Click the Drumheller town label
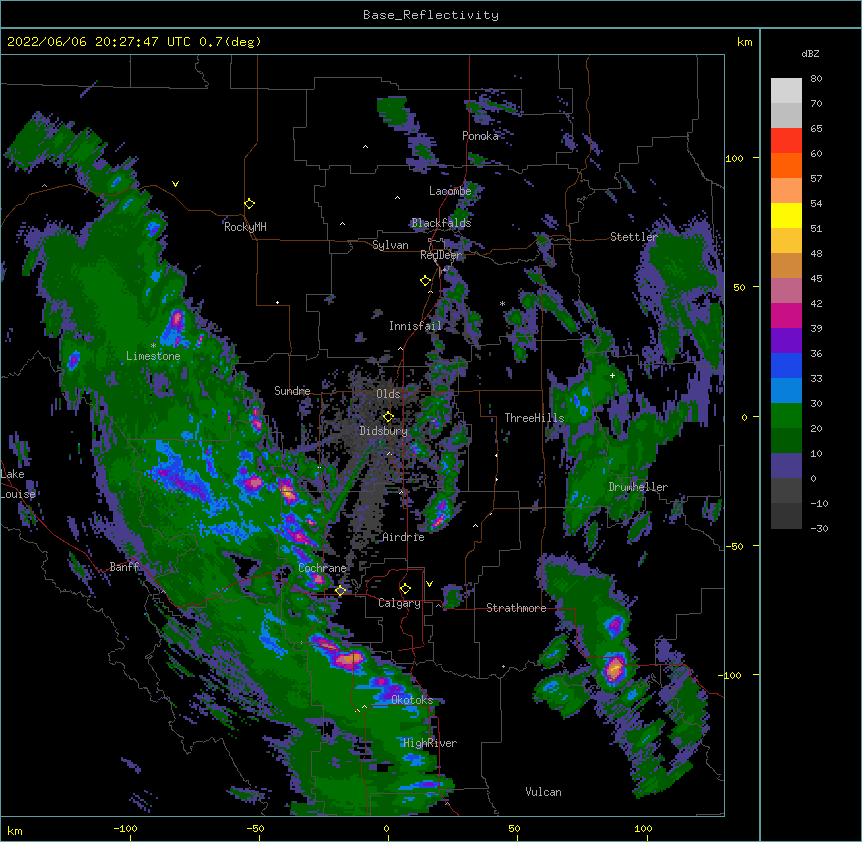 [x=638, y=487]
